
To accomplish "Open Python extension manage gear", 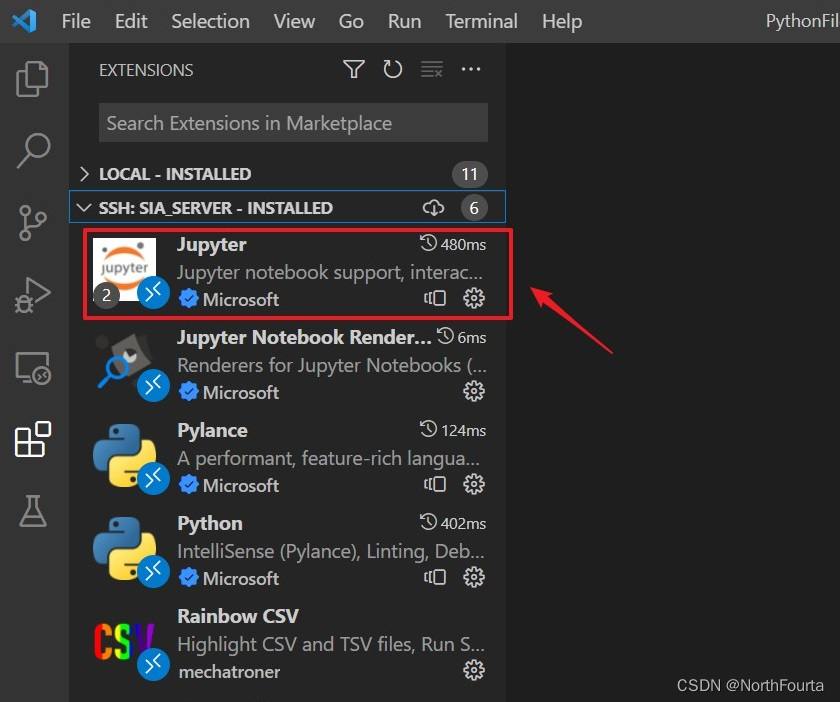I will 474,577.
